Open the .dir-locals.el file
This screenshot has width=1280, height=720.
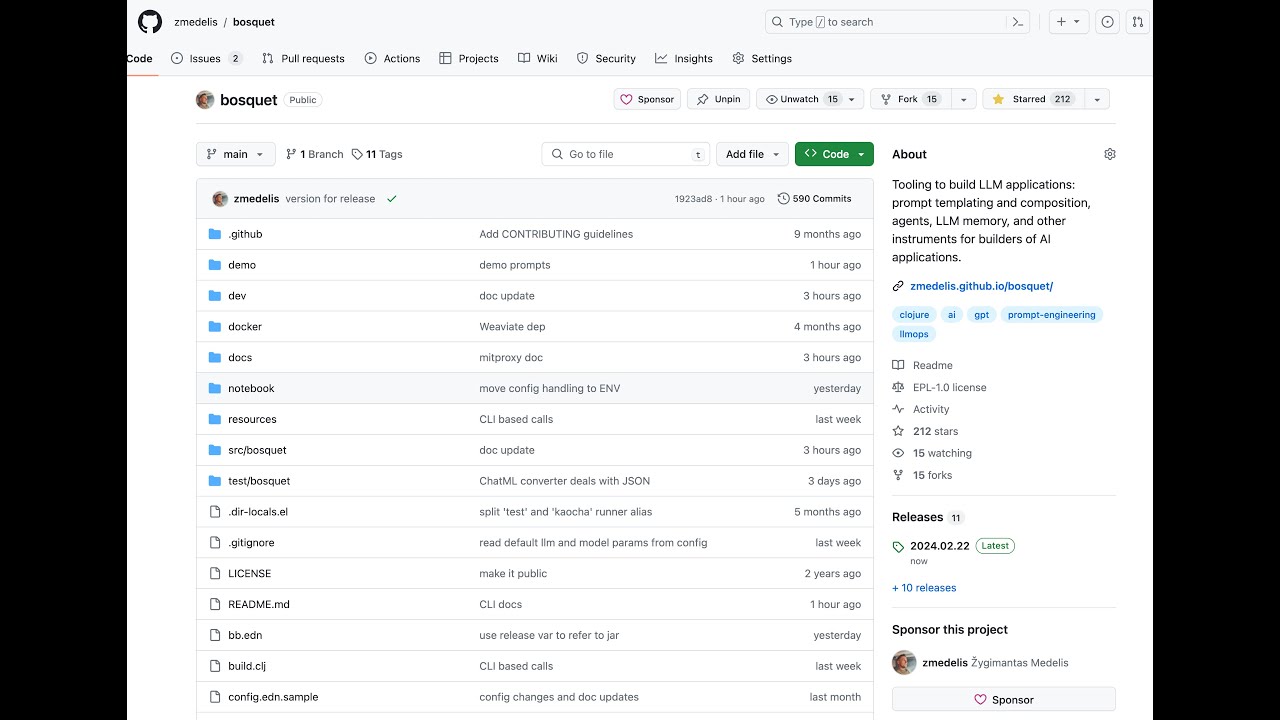[x=258, y=512]
